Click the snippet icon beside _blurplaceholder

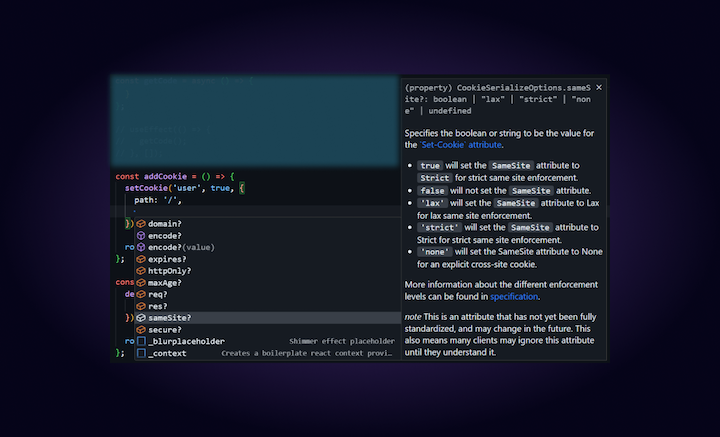[141, 341]
